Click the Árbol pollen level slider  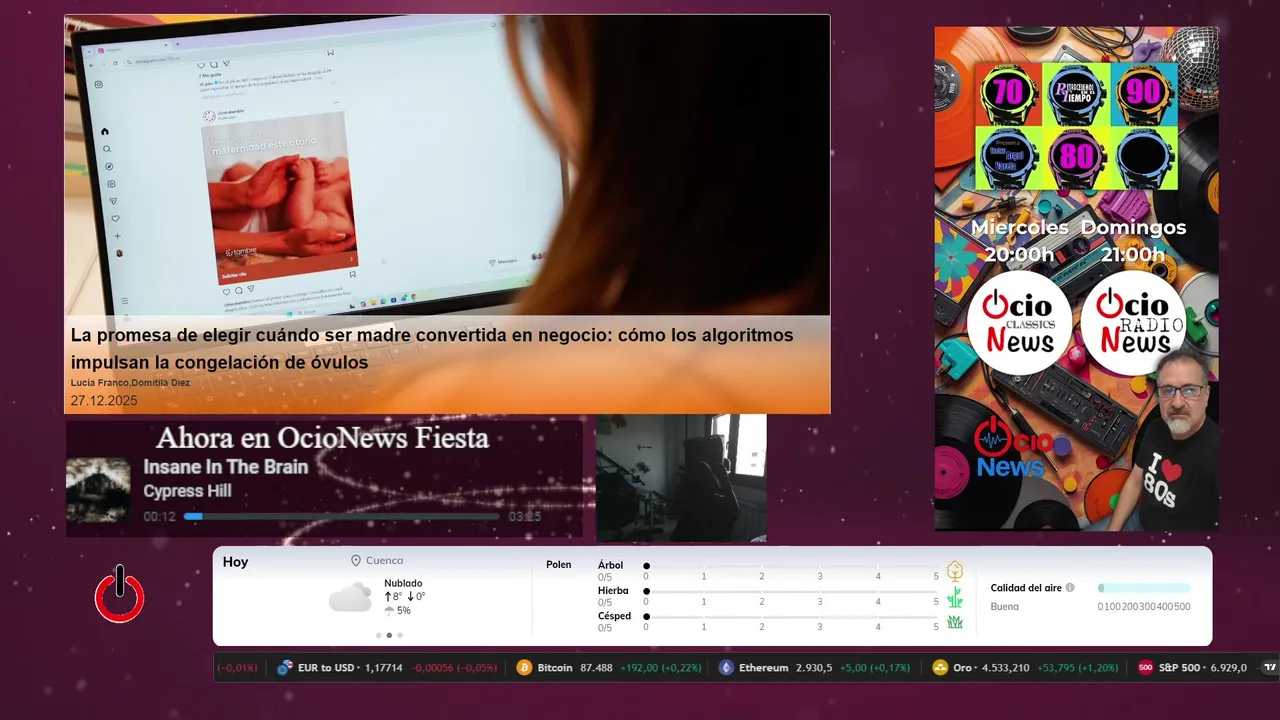792,566
